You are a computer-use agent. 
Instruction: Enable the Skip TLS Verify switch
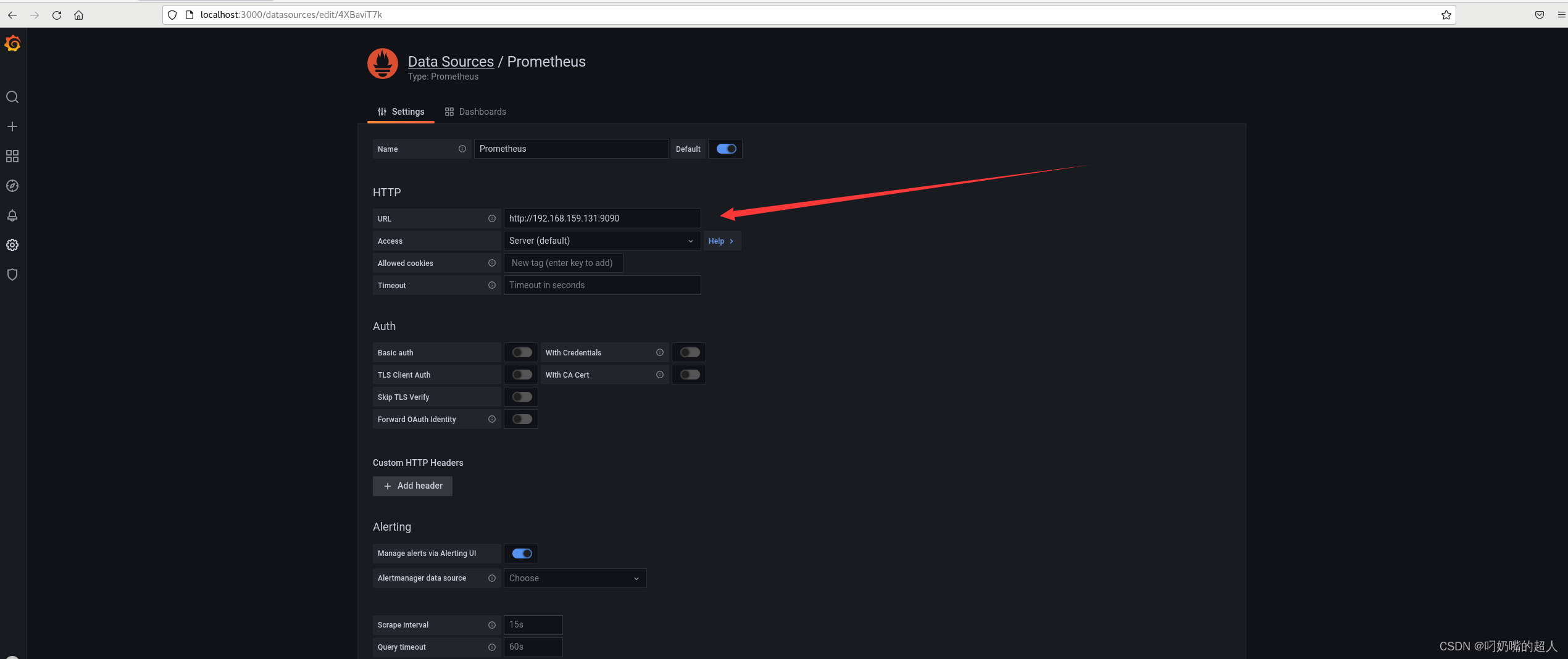(x=522, y=397)
